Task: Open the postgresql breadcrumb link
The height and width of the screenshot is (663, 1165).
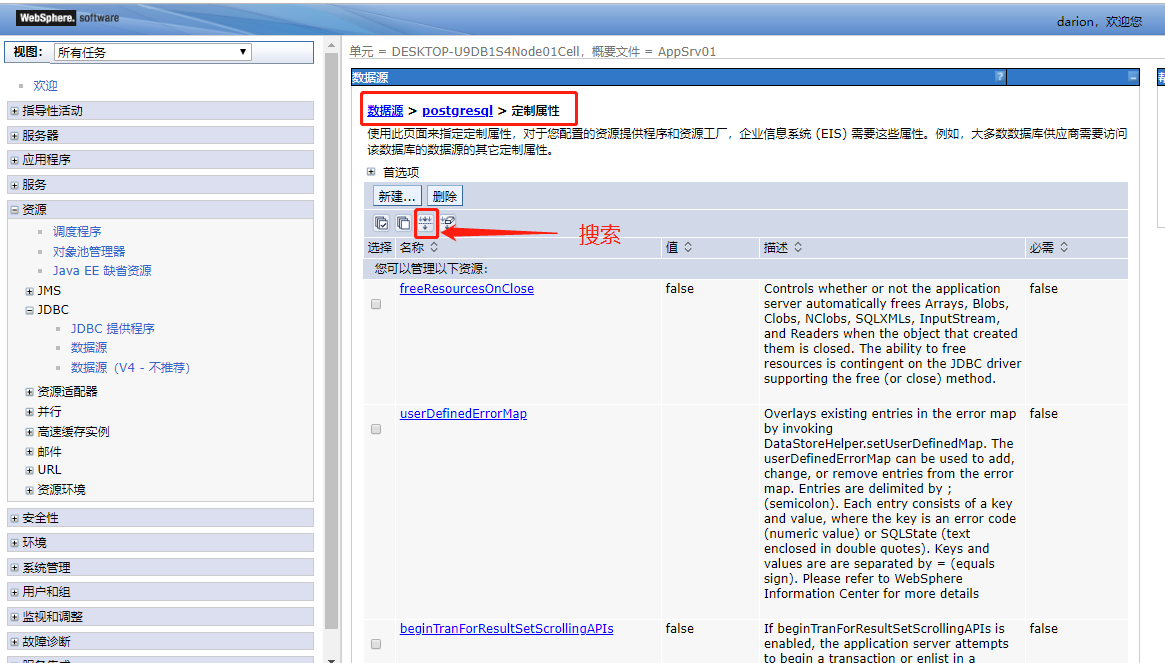Action: (x=457, y=108)
